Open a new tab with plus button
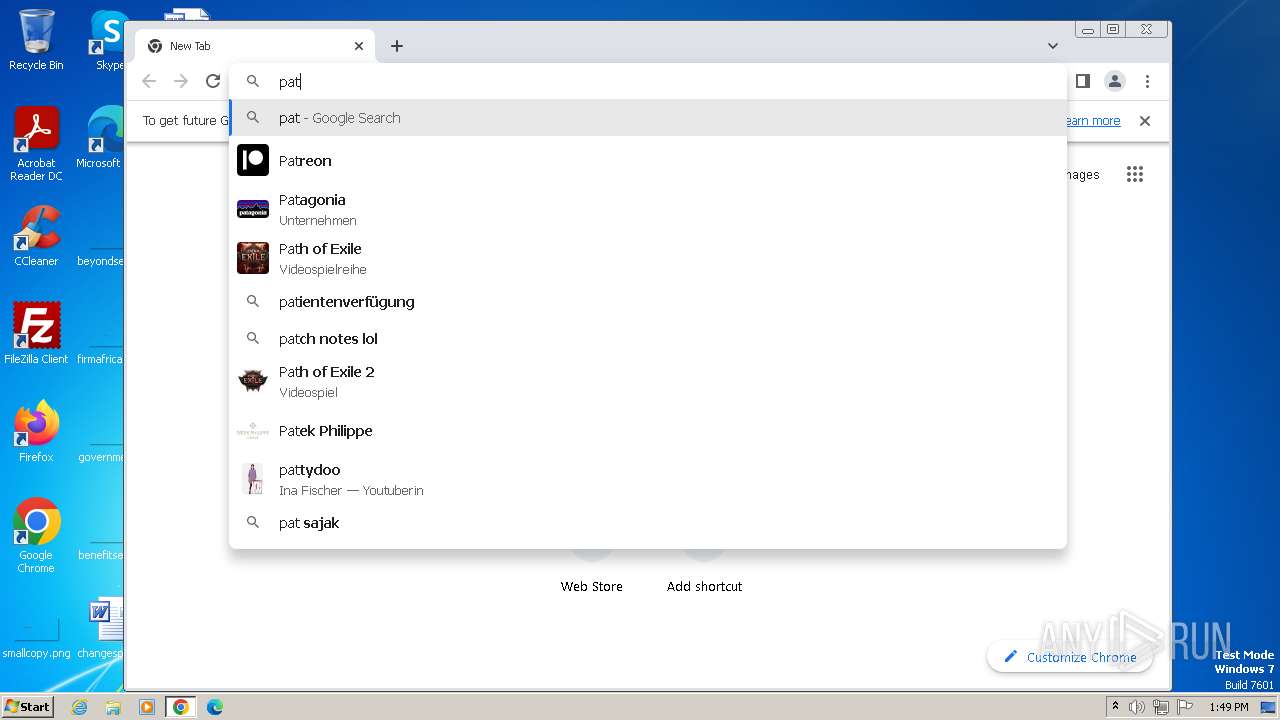Image resolution: width=1280 pixels, height=720 pixels. [397, 46]
